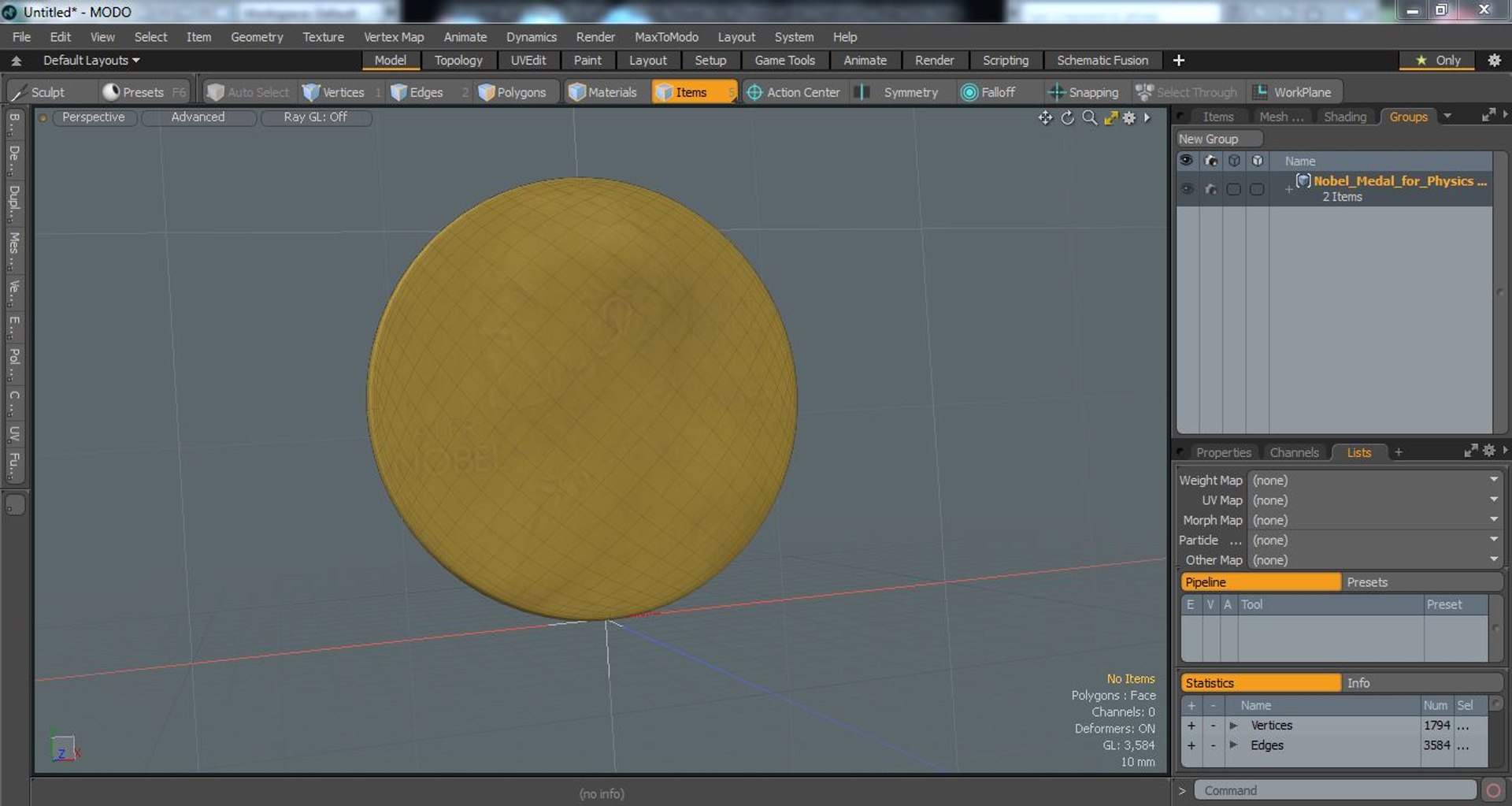
Task: Activate the Sculpt tool
Action: pos(39,92)
